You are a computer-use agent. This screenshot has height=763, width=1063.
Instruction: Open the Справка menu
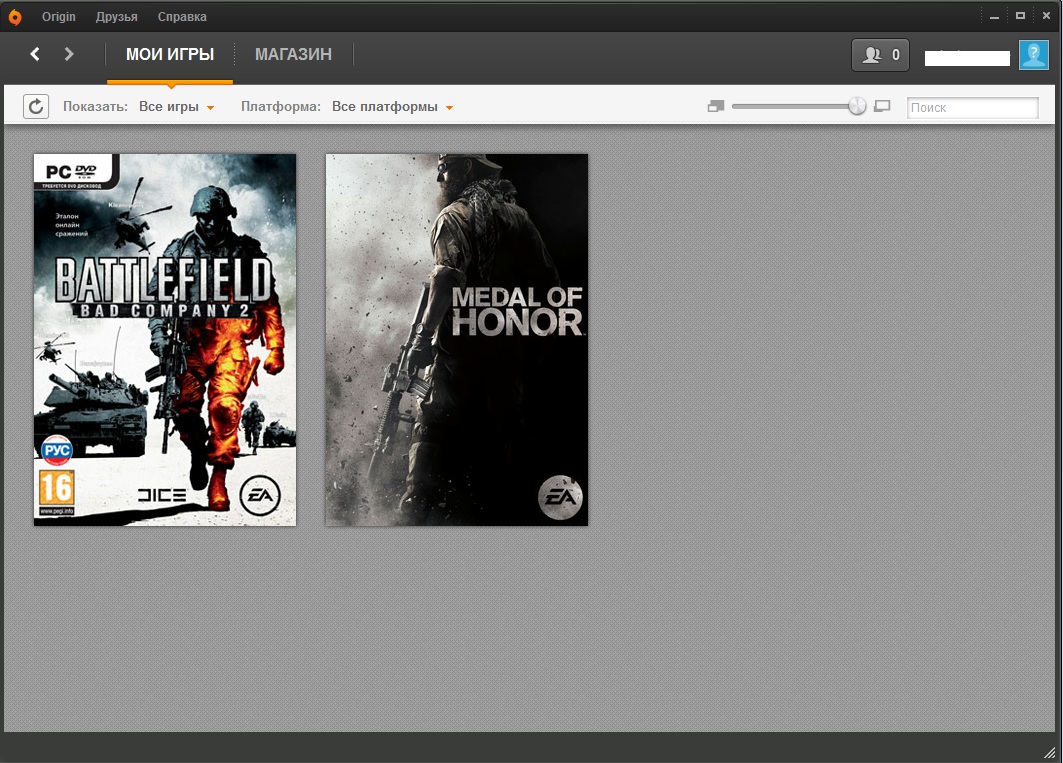pos(182,17)
